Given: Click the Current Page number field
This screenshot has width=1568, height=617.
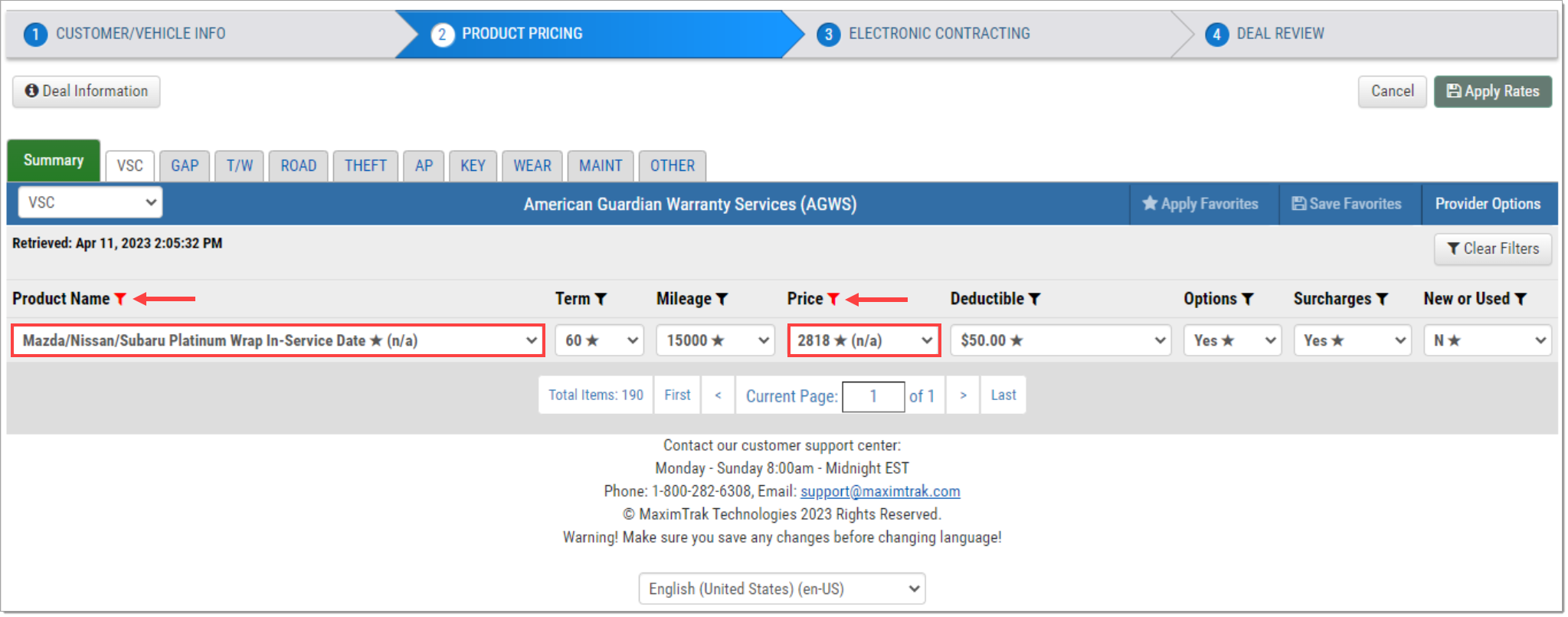Looking at the screenshot, I should [x=873, y=396].
